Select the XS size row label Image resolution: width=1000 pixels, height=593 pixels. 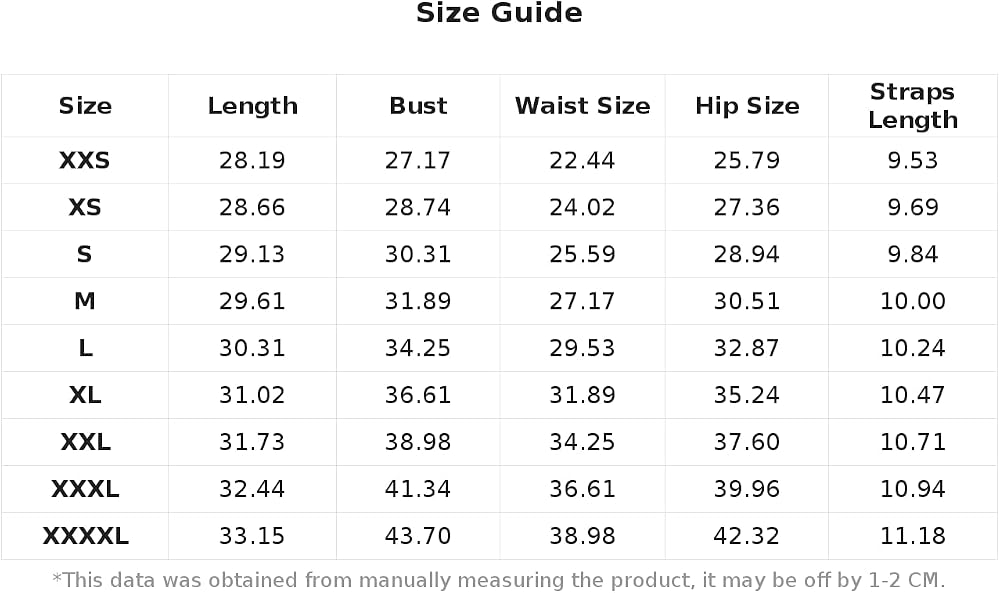click(85, 207)
